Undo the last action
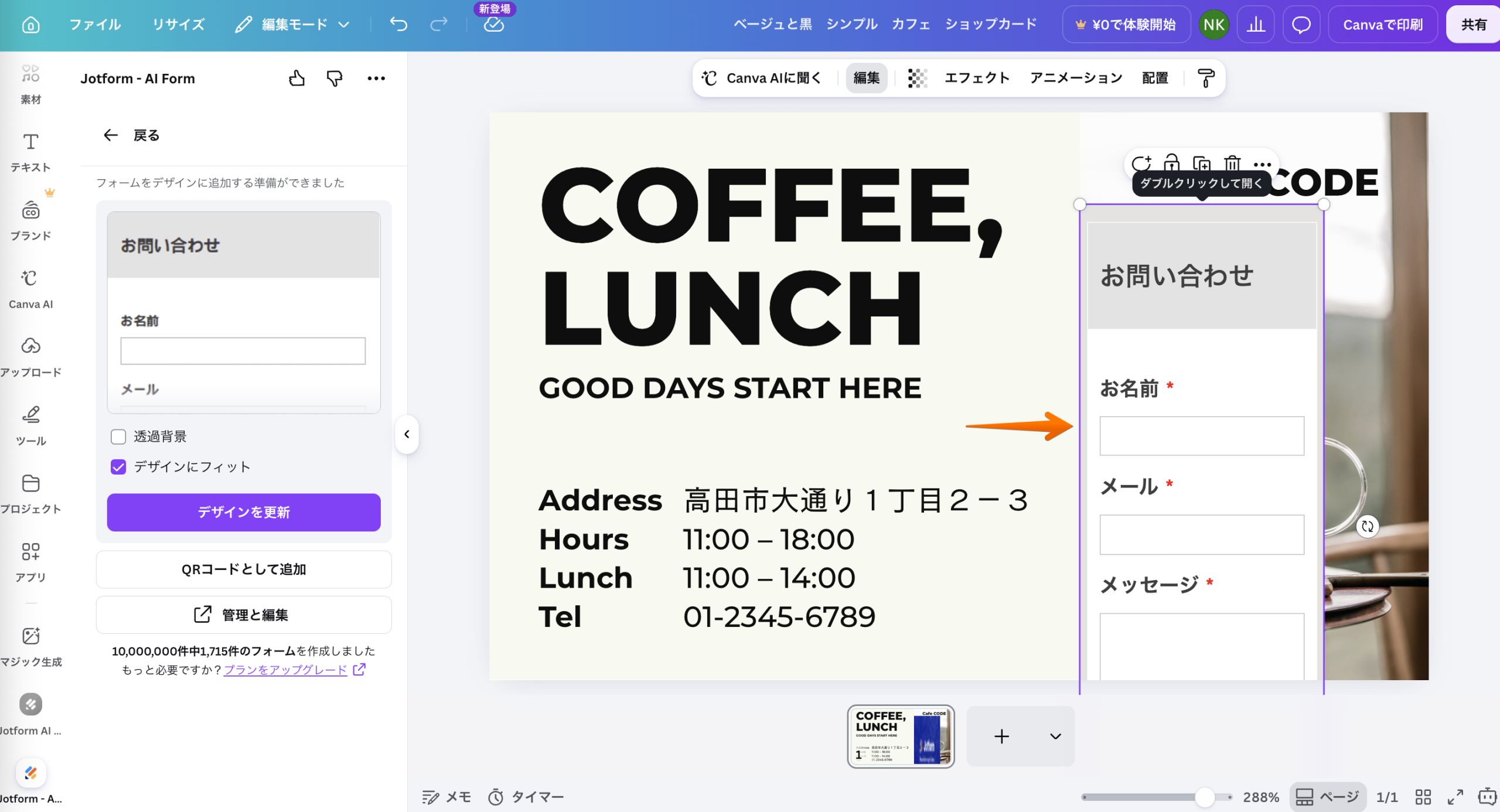The image size is (1500, 812). pos(398,25)
